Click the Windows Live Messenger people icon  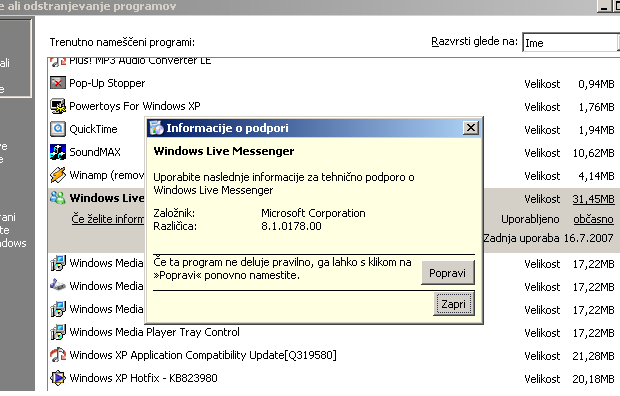tap(58, 198)
